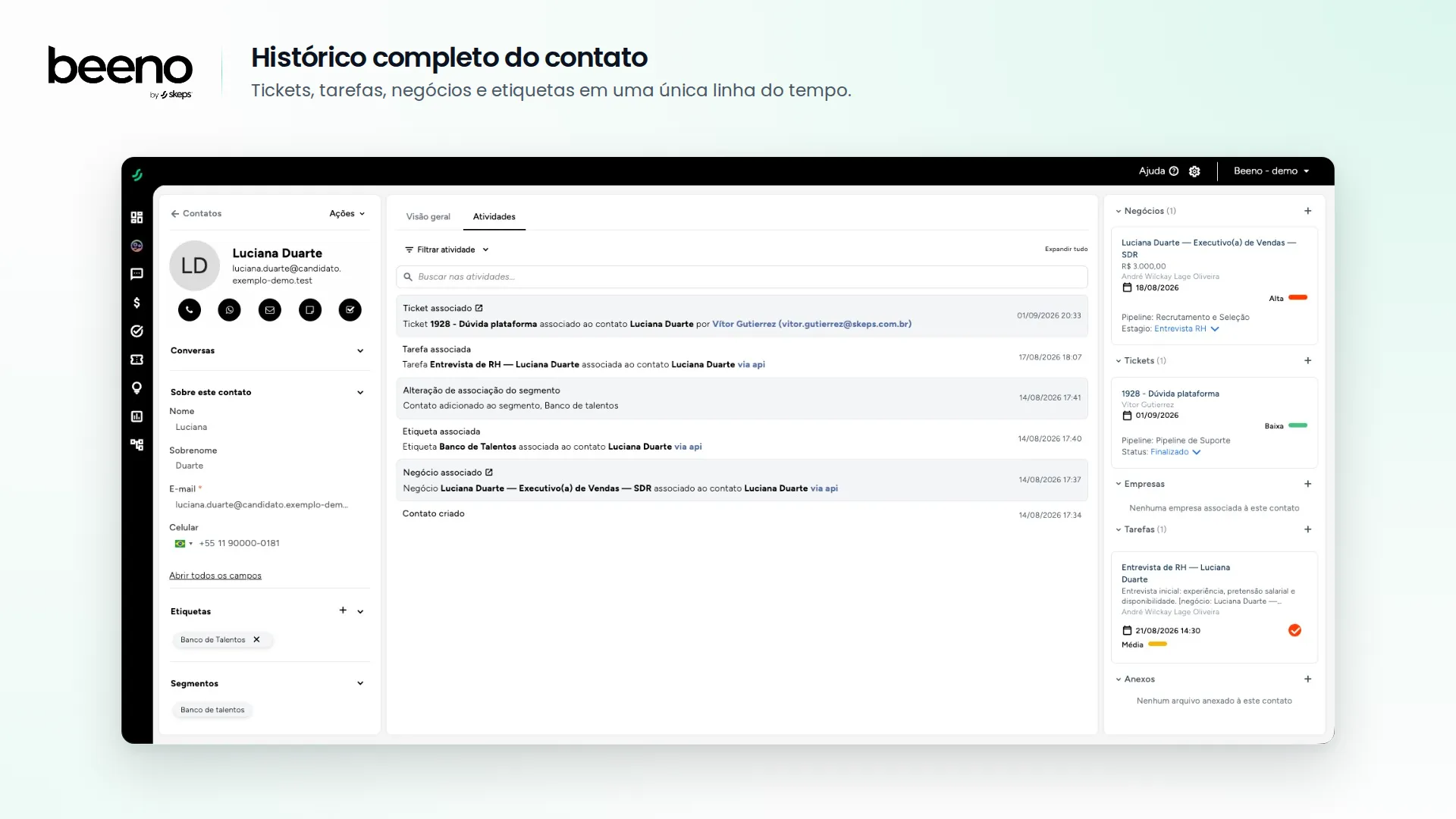The image size is (1456, 819).
Task: Collapse the Sobre este contato section
Action: [x=360, y=392]
